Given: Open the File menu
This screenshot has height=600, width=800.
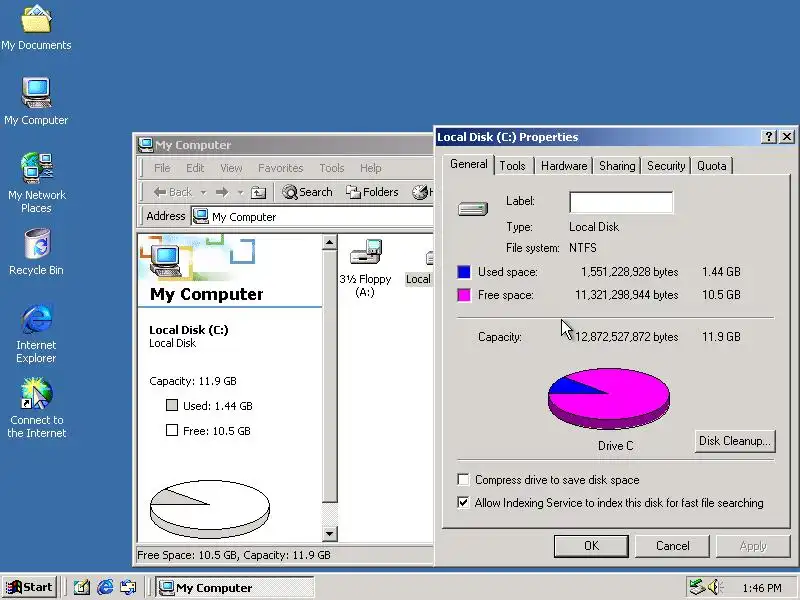Looking at the screenshot, I should pyautogui.click(x=162, y=168).
